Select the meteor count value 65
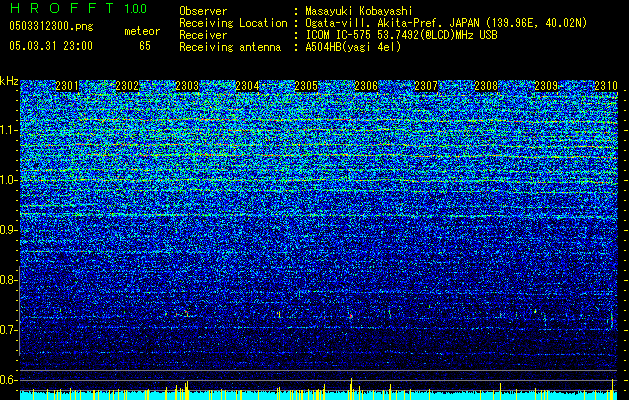 [x=145, y=46]
